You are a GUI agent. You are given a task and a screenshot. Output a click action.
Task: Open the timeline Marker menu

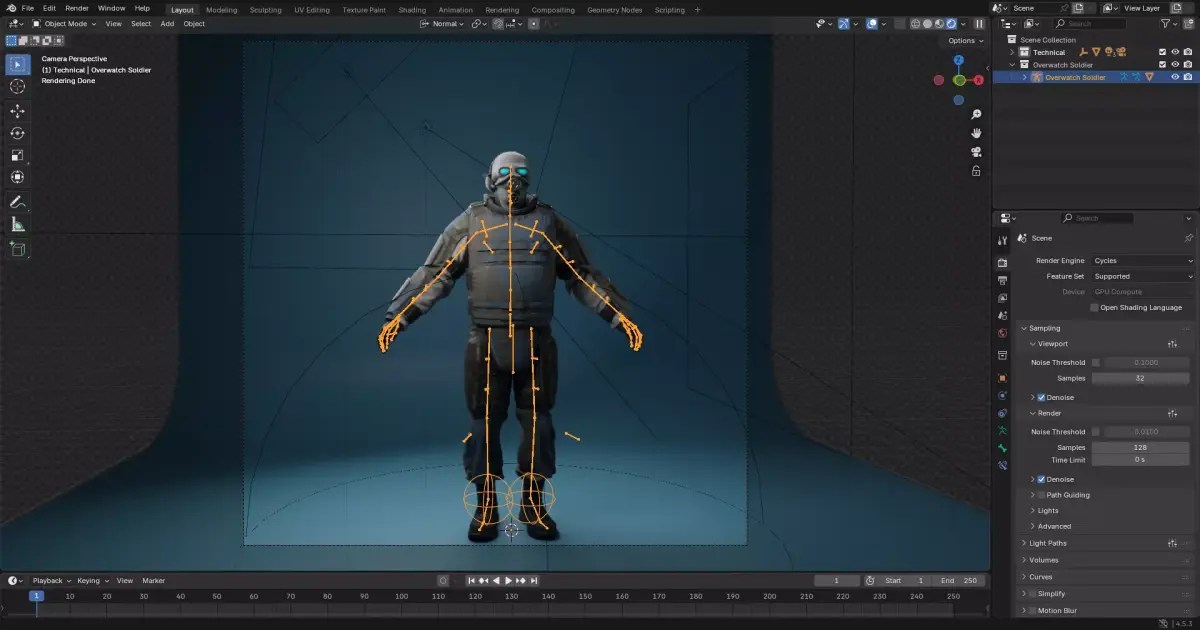tap(153, 580)
